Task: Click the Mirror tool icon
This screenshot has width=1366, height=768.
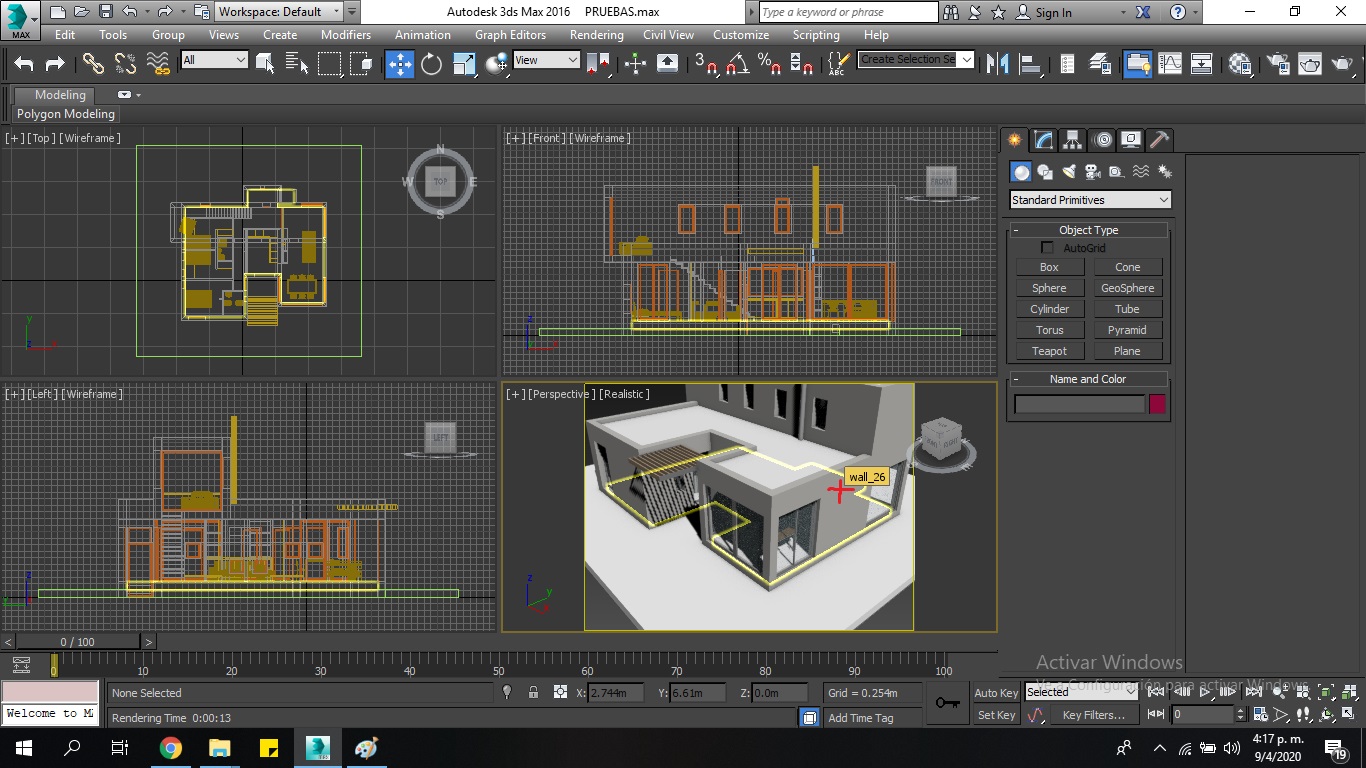Action: tap(997, 64)
